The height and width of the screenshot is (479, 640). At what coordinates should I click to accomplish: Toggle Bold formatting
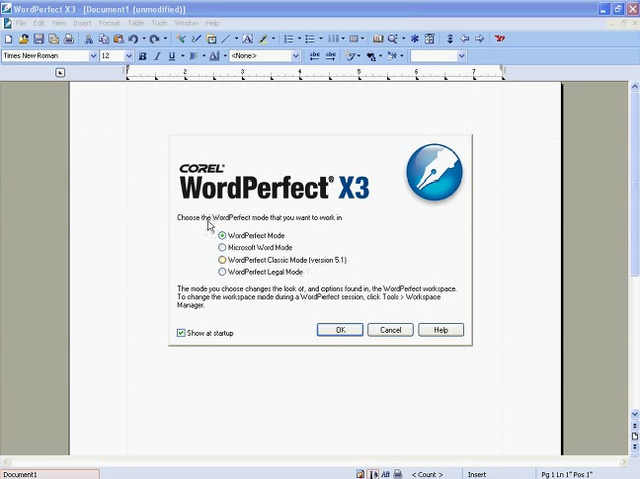142,56
